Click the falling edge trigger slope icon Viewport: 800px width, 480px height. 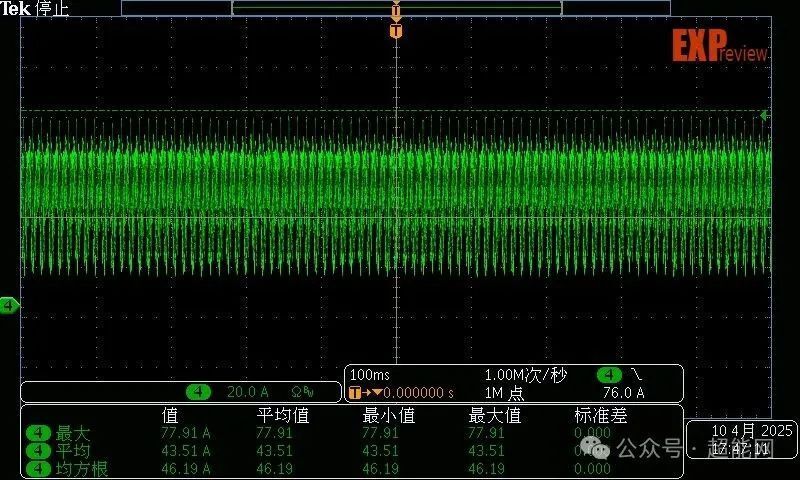click(638, 375)
